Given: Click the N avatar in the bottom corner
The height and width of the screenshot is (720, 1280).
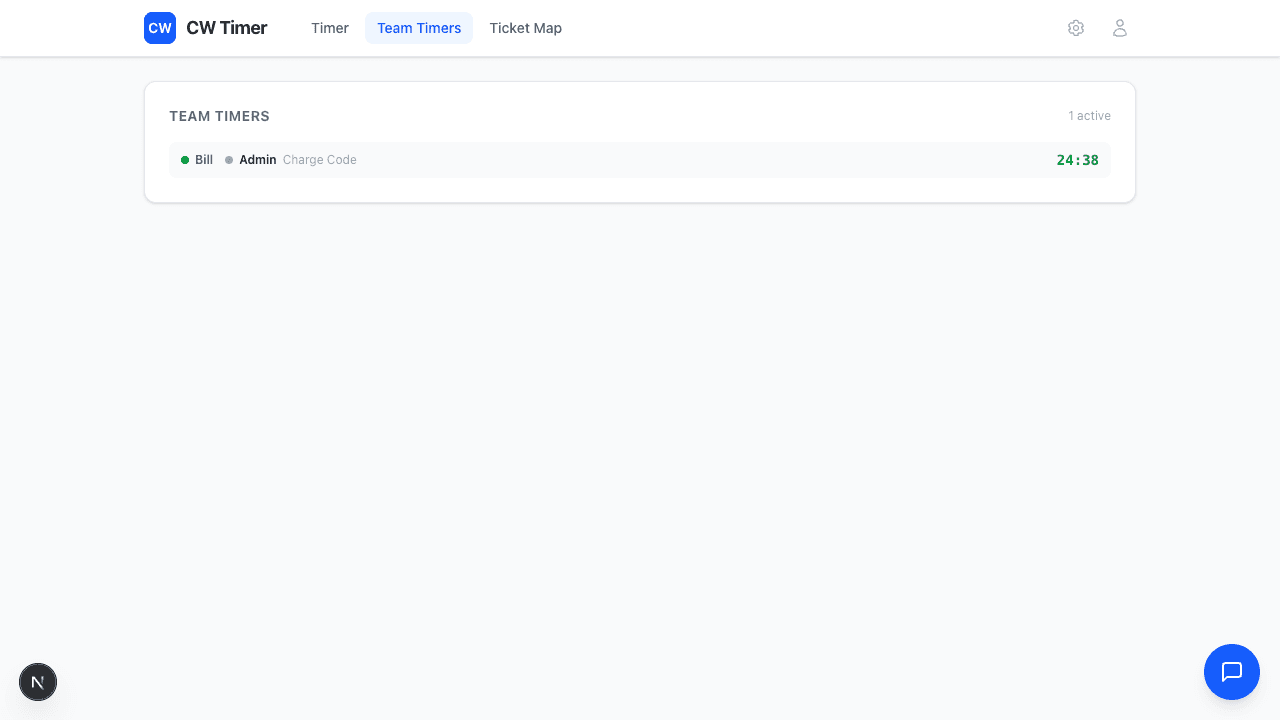Looking at the screenshot, I should point(38,681).
